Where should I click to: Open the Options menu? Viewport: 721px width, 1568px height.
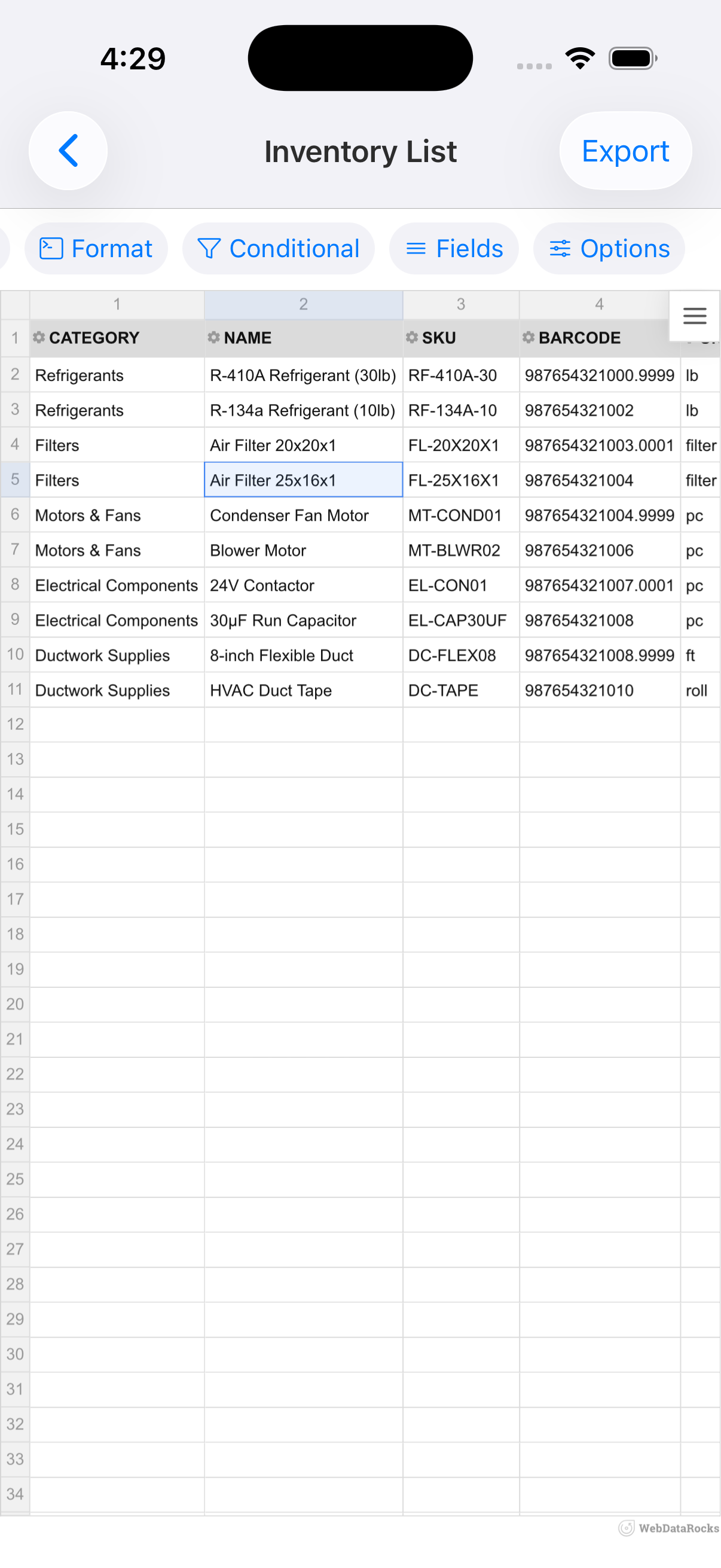coord(609,248)
